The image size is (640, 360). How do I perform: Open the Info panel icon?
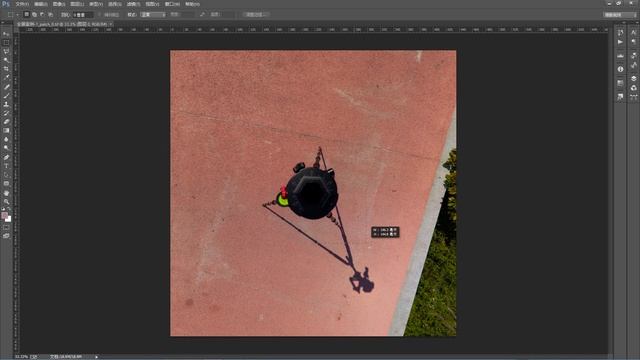tap(620, 69)
